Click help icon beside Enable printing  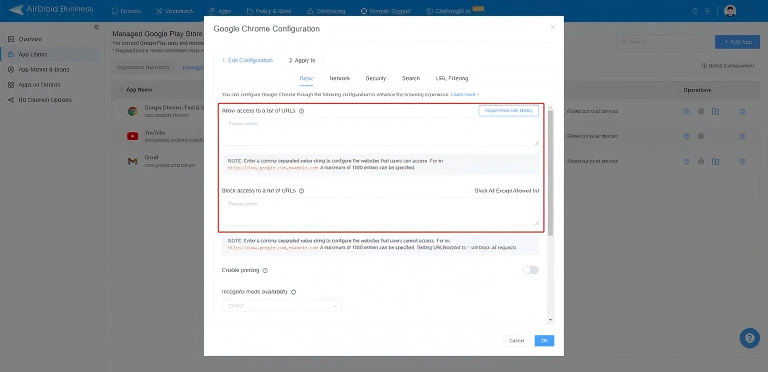[x=265, y=270]
